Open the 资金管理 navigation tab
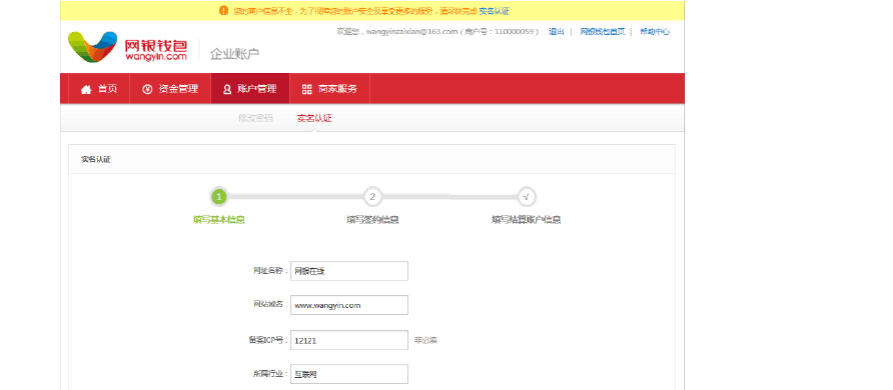This screenshot has width=893, height=390. (170, 89)
